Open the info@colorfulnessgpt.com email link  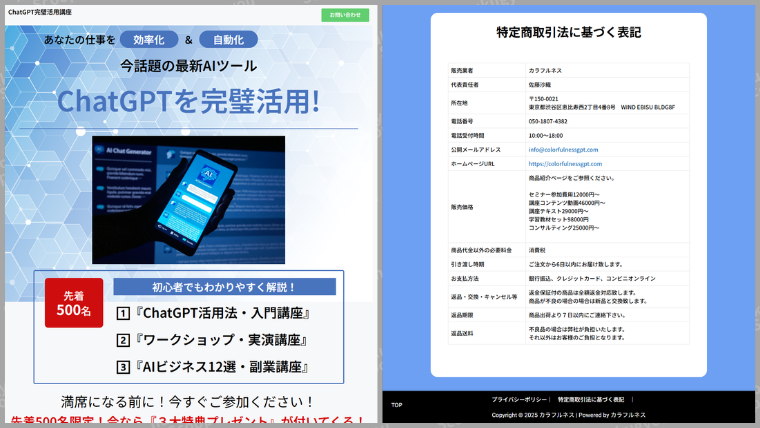(x=564, y=149)
